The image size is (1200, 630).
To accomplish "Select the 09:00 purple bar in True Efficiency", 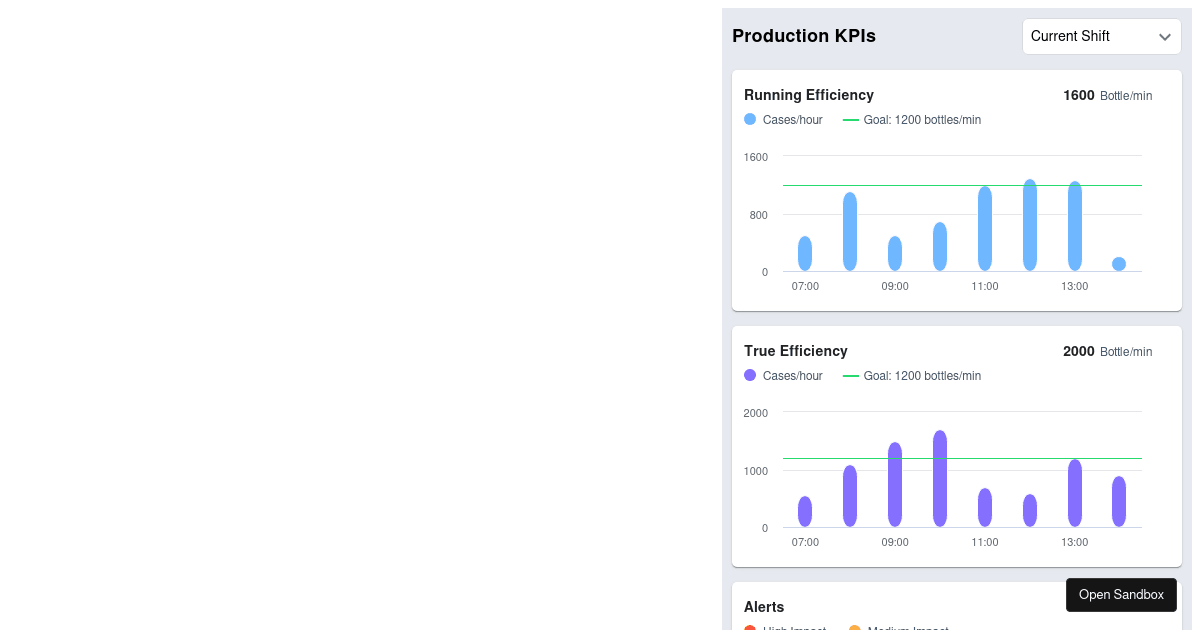I will point(895,485).
